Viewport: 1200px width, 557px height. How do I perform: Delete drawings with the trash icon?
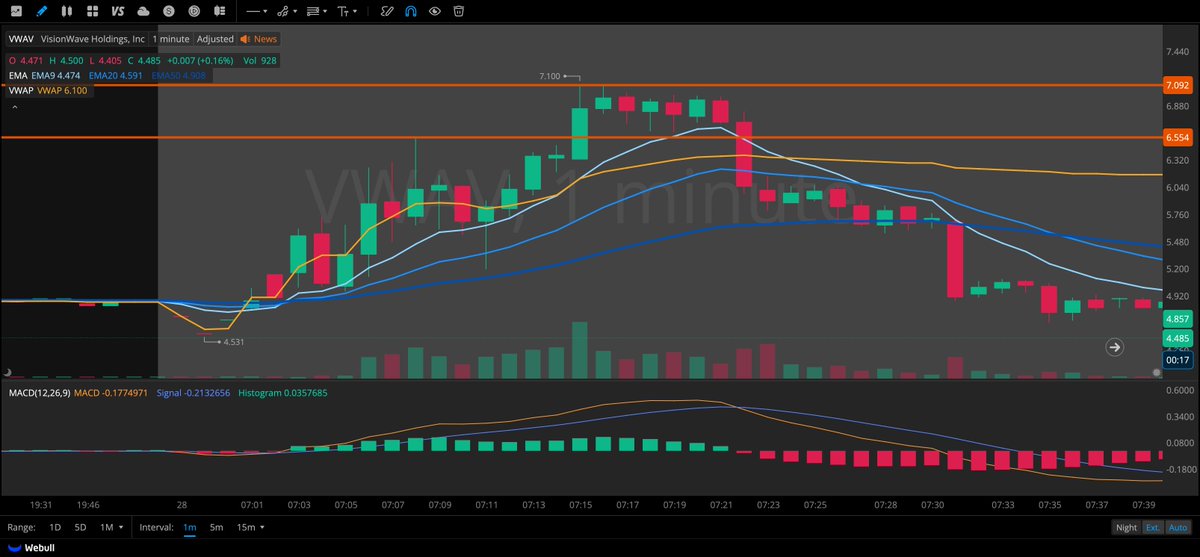click(x=459, y=11)
